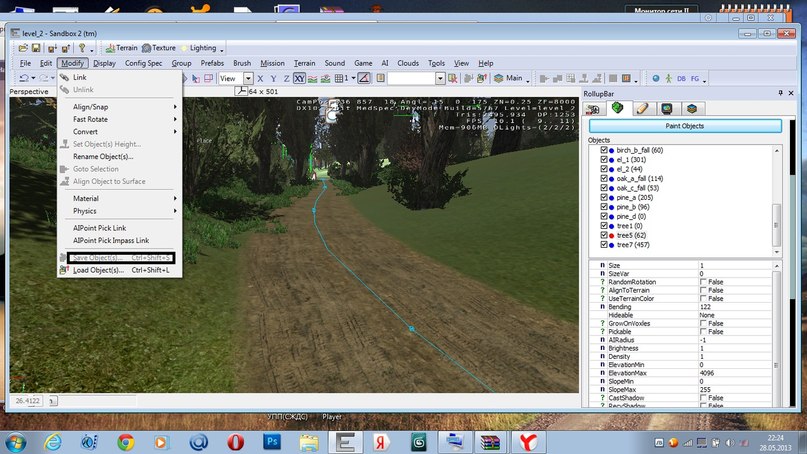
Task: Open the Windows Start menu
Action: pyautogui.click(x=15, y=442)
